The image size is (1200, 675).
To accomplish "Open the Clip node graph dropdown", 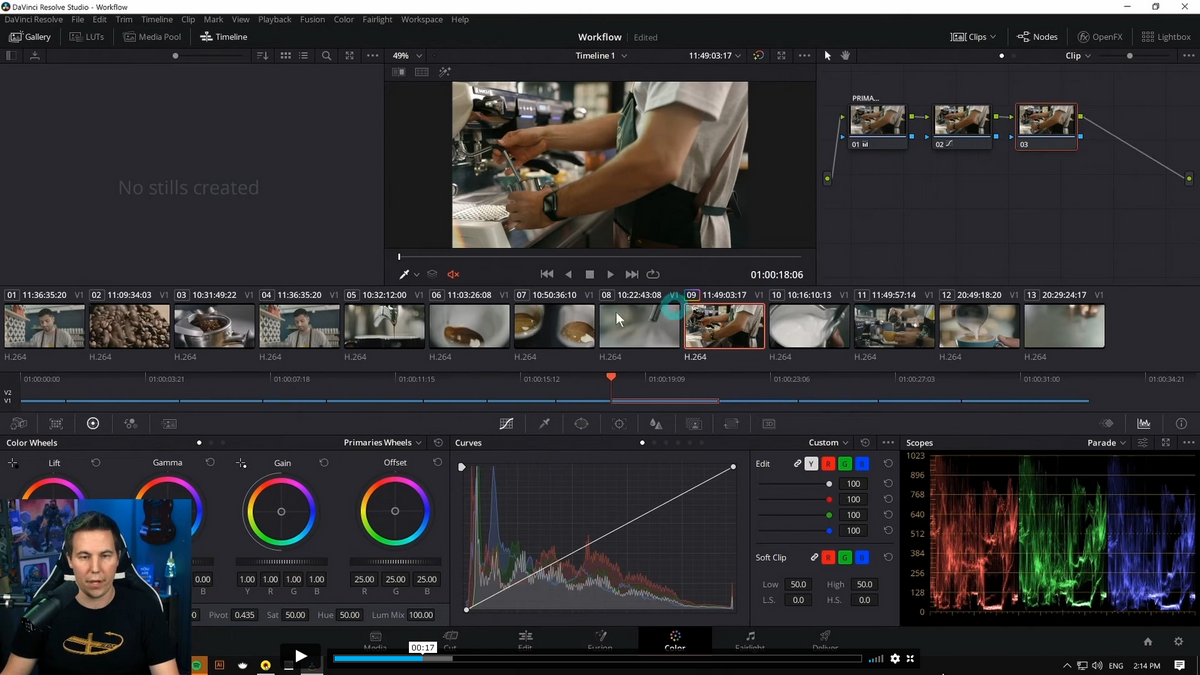I will click(x=1078, y=56).
